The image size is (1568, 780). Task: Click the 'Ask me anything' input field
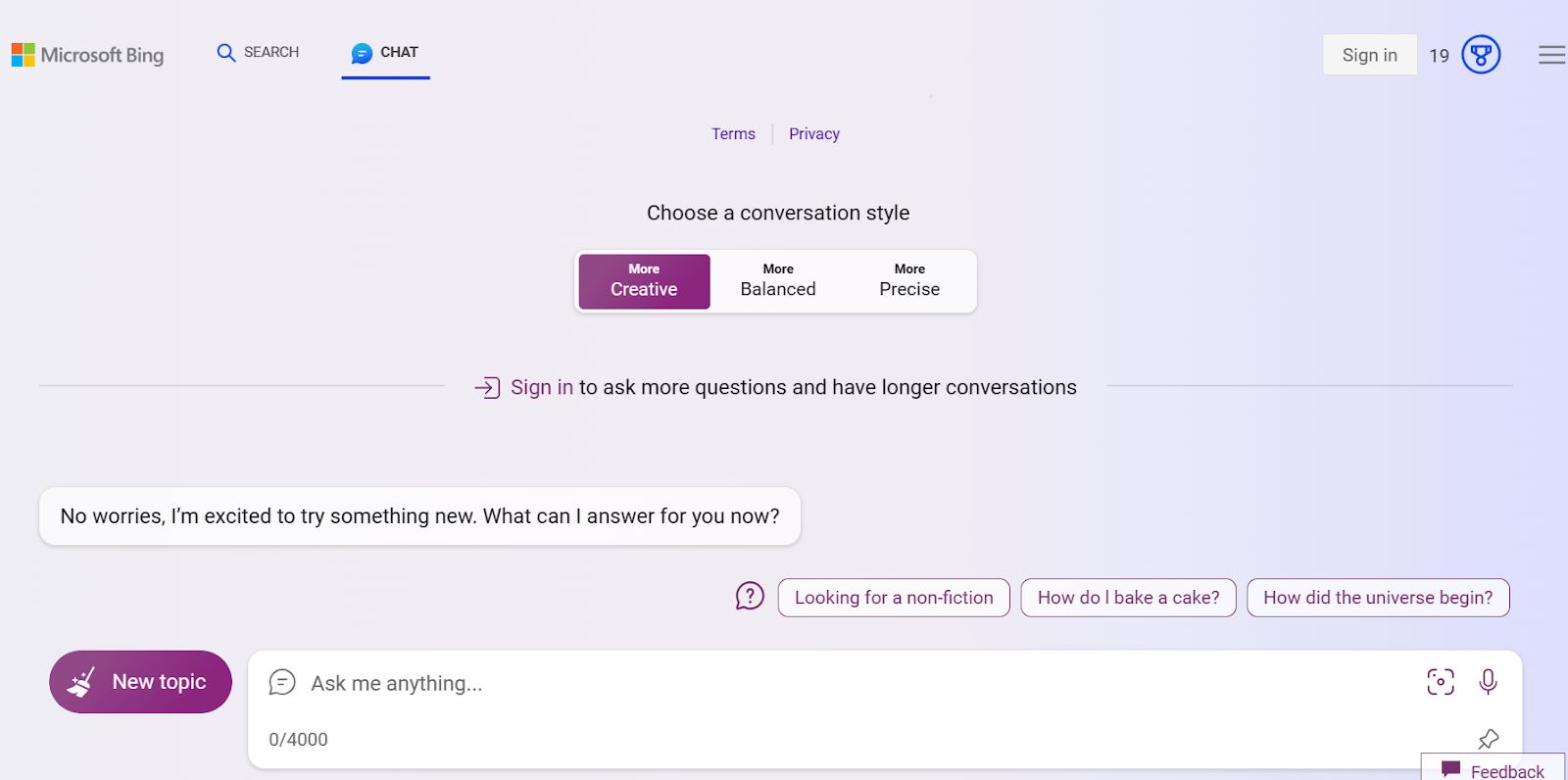tap(686, 683)
